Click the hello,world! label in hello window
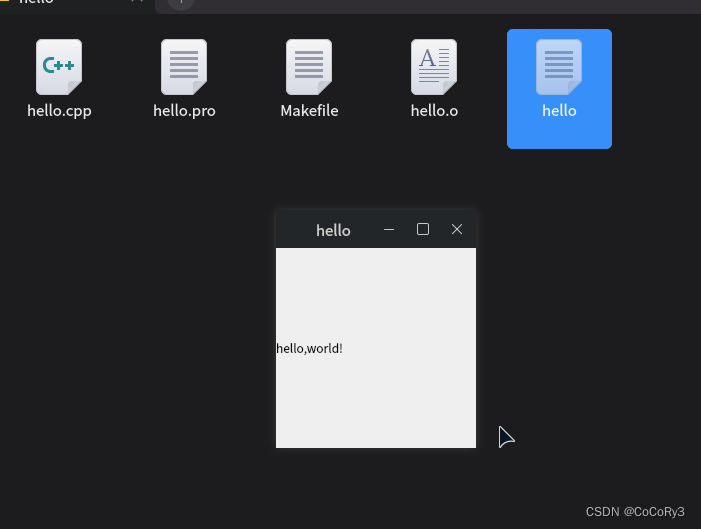This screenshot has height=529, width=701. coord(309,348)
